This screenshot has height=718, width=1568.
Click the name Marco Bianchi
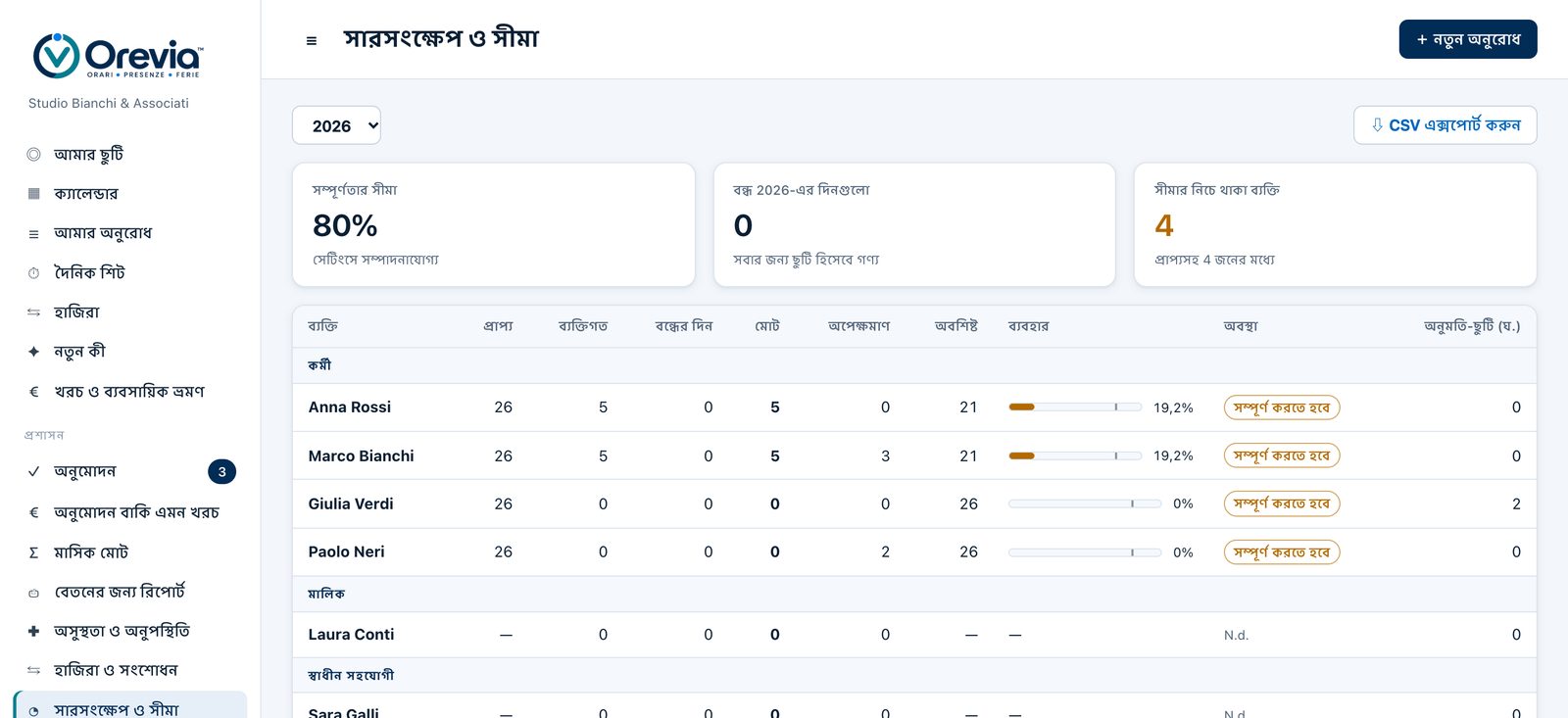tap(361, 455)
